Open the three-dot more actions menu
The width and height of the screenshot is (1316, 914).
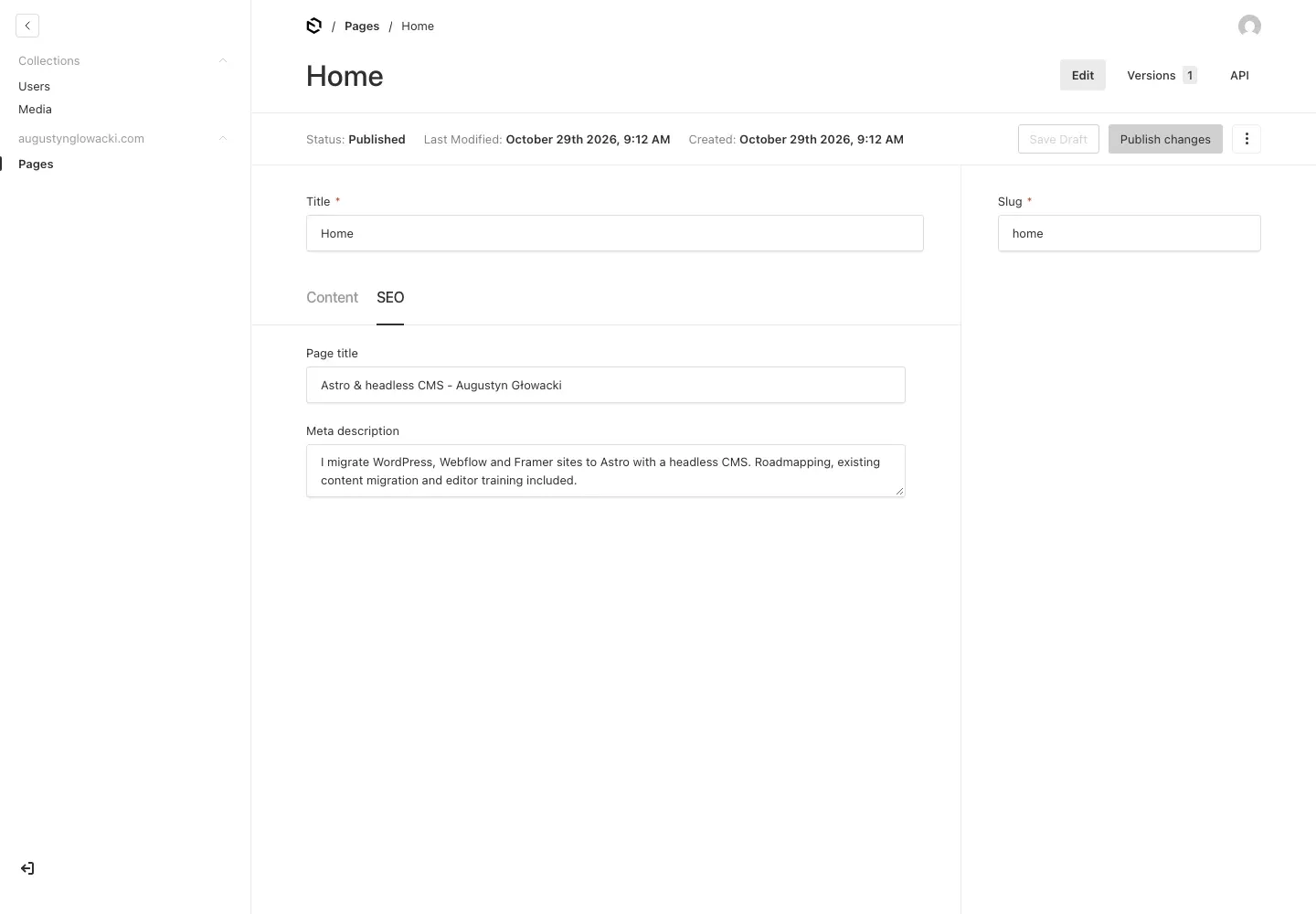[x=1247, y=139]
